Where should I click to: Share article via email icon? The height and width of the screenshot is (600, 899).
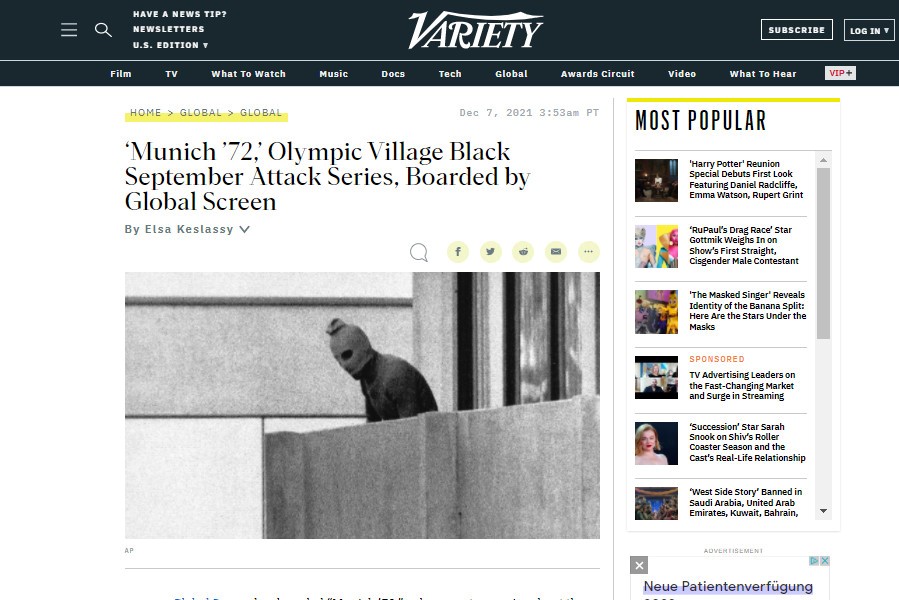[556, 252]
